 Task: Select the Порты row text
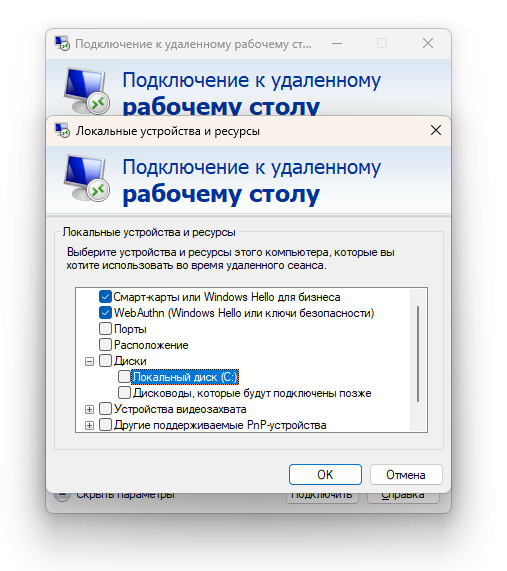click(130, 329)
